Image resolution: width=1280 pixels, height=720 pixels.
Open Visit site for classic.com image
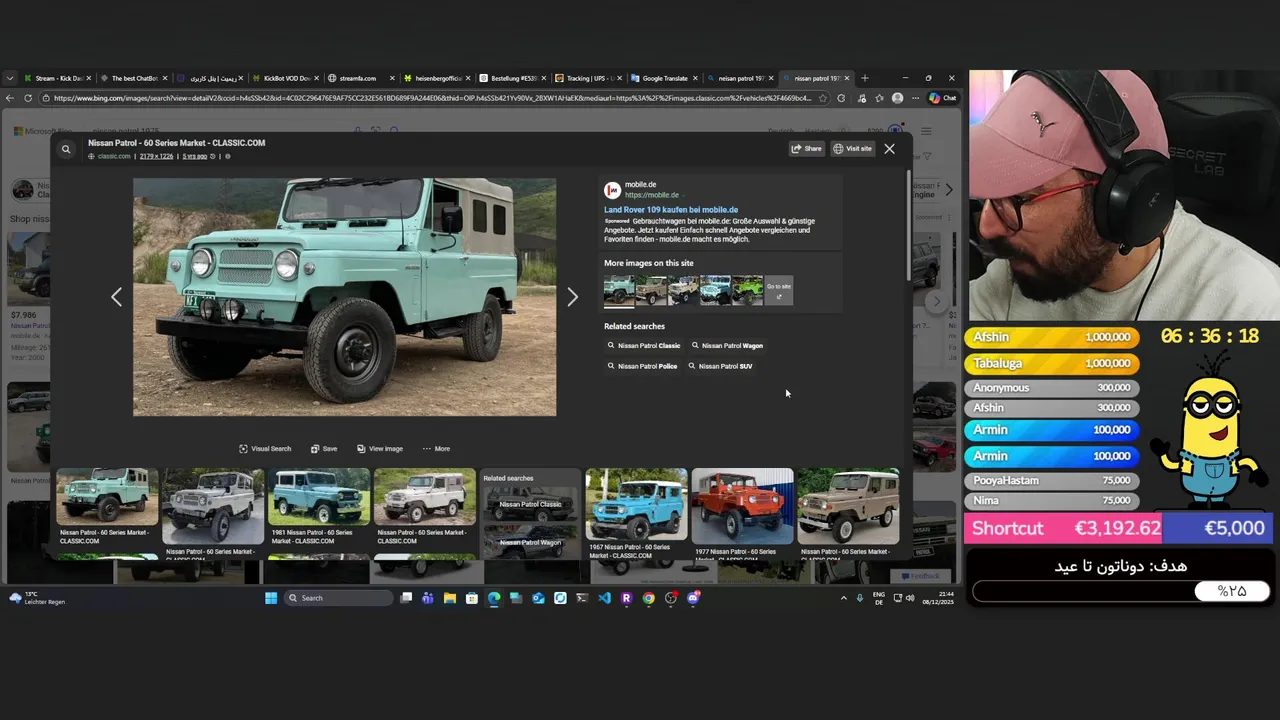coord(852,148)
